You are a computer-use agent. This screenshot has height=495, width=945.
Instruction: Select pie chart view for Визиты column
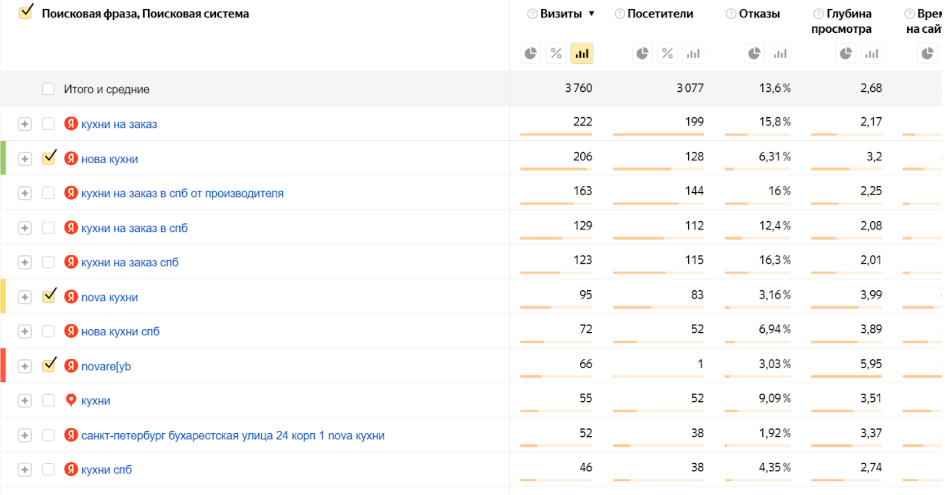pyautogui.click(x=531, y=53)
